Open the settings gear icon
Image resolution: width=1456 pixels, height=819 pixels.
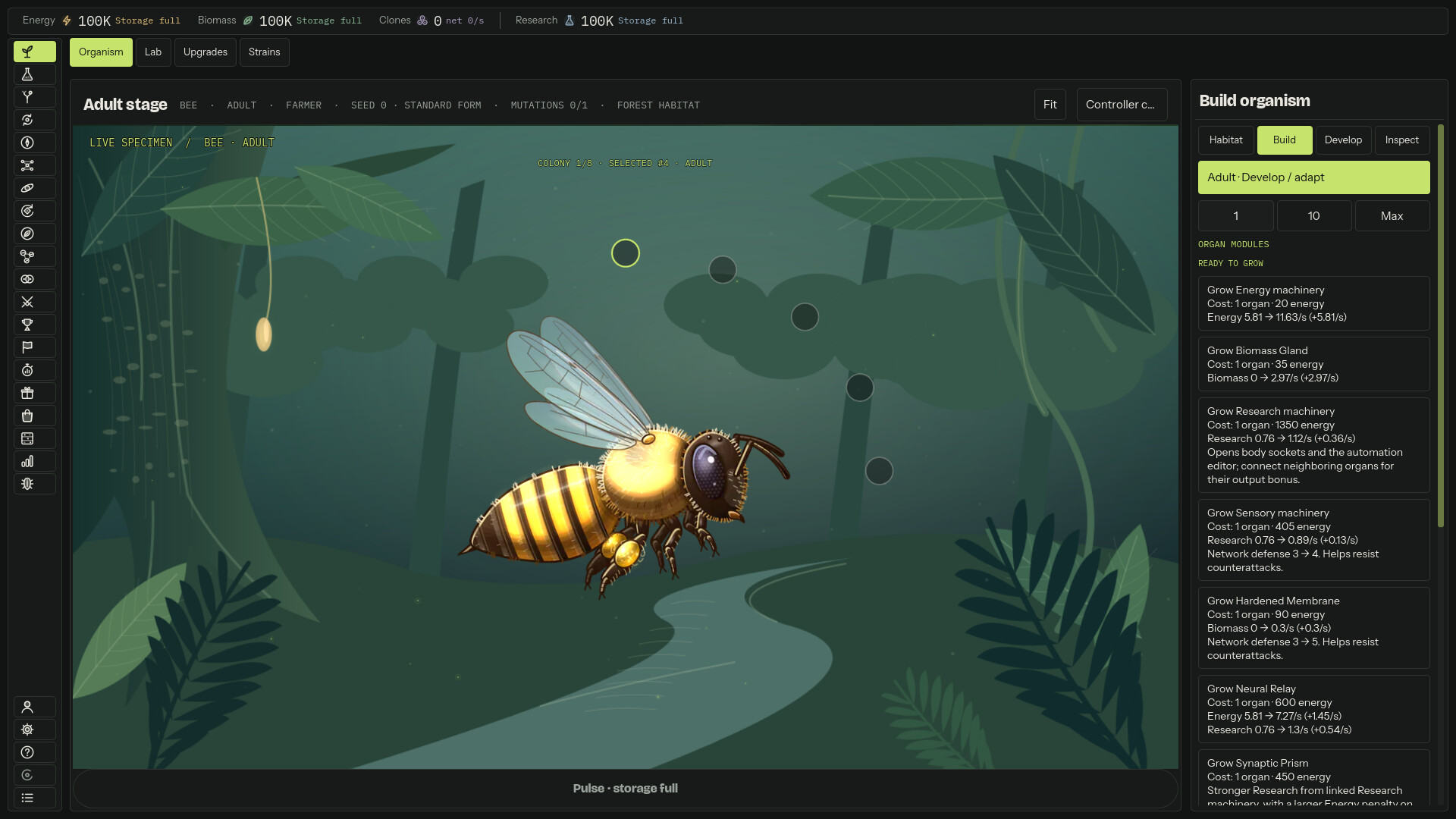coord(34,730)
